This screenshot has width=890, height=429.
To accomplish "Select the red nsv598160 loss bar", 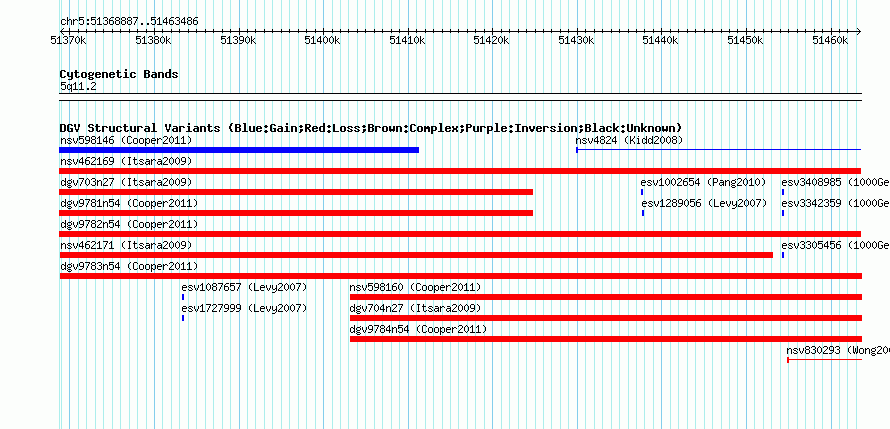I will (x=606, y=297).
